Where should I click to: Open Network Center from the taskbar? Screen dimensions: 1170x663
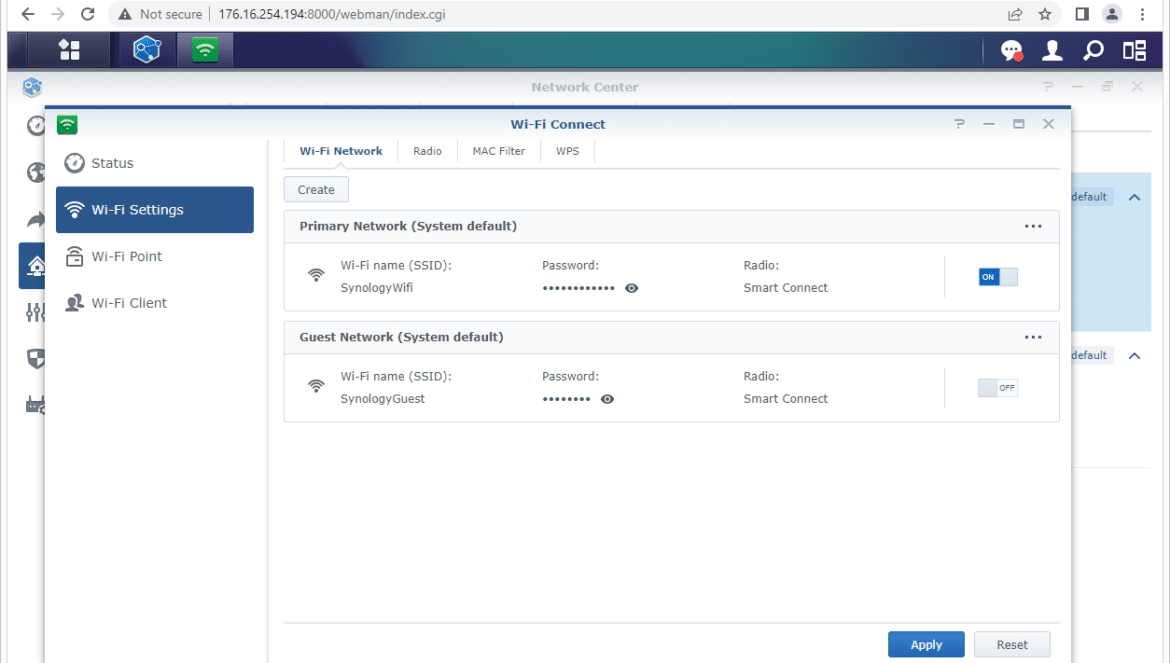(x=146, y=50)
